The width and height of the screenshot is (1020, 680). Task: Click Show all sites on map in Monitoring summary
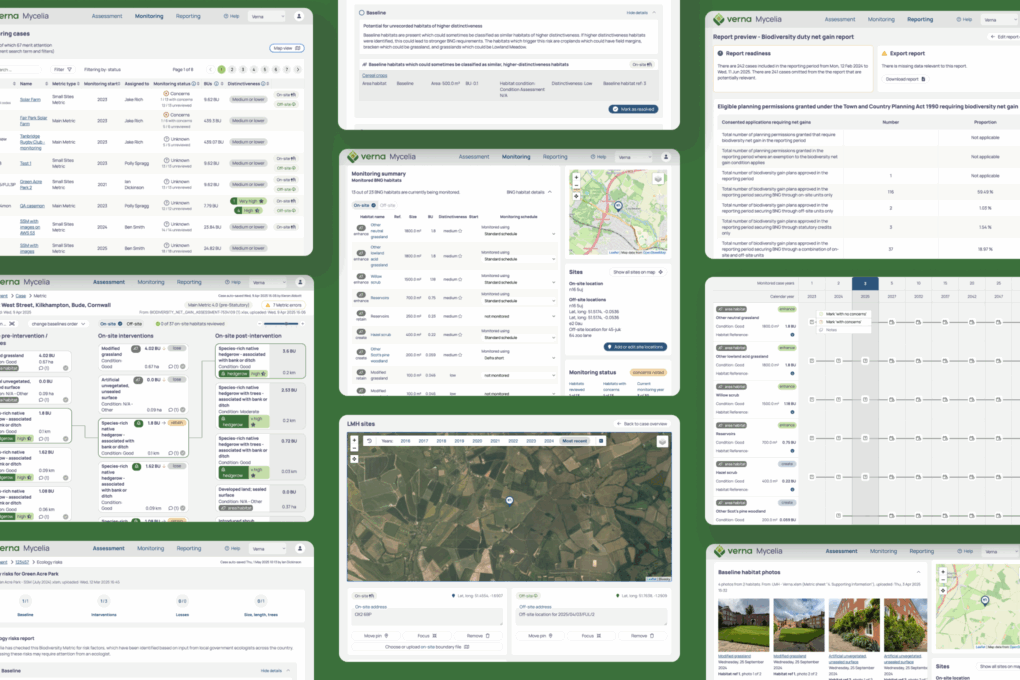point(638,272)
